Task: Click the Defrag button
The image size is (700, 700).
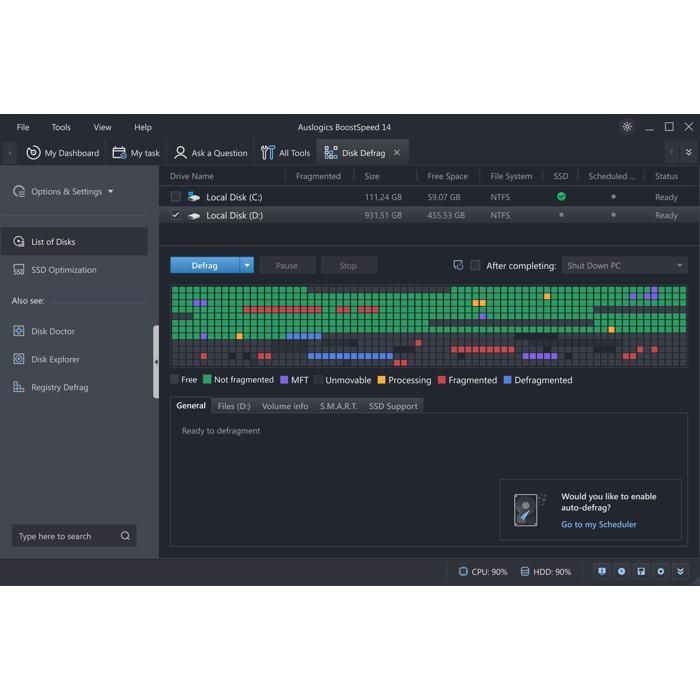Action: pyautogui.click(x=205, y=266)
